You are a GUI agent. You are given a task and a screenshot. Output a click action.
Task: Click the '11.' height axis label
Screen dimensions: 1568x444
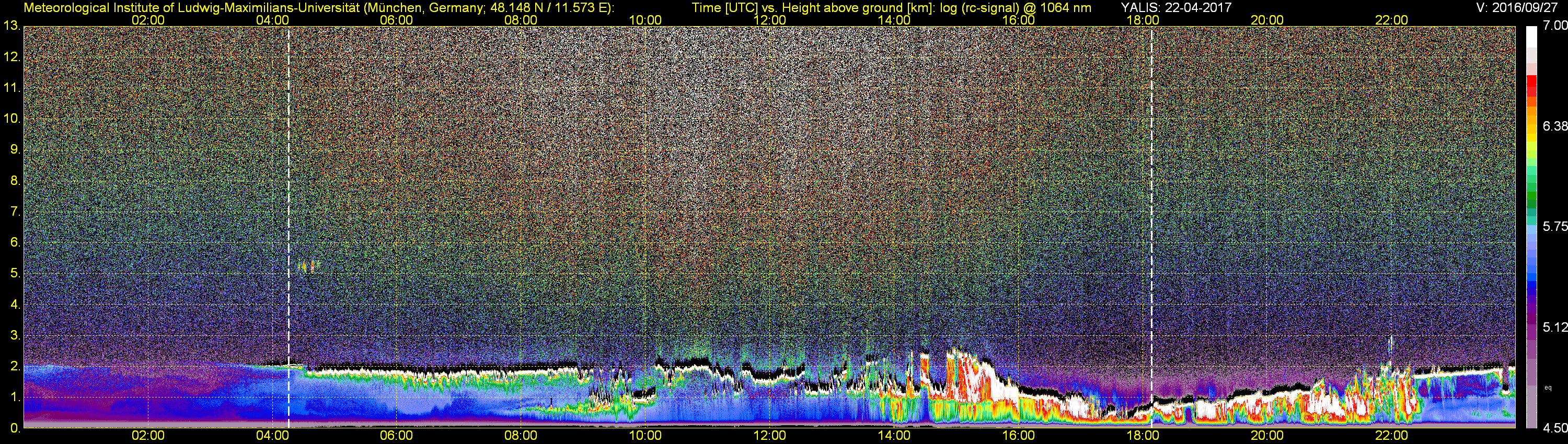(11, 88)
